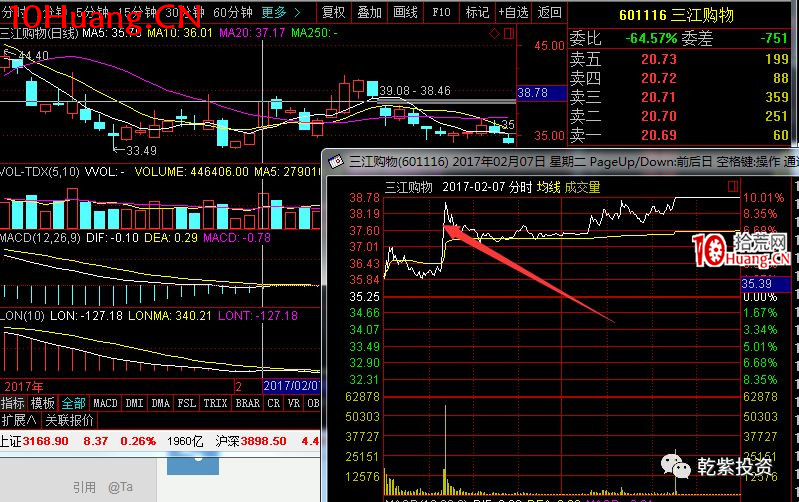799x502 pixels.
Task: Click the 引用 quote link
Action: coord(84,487)
